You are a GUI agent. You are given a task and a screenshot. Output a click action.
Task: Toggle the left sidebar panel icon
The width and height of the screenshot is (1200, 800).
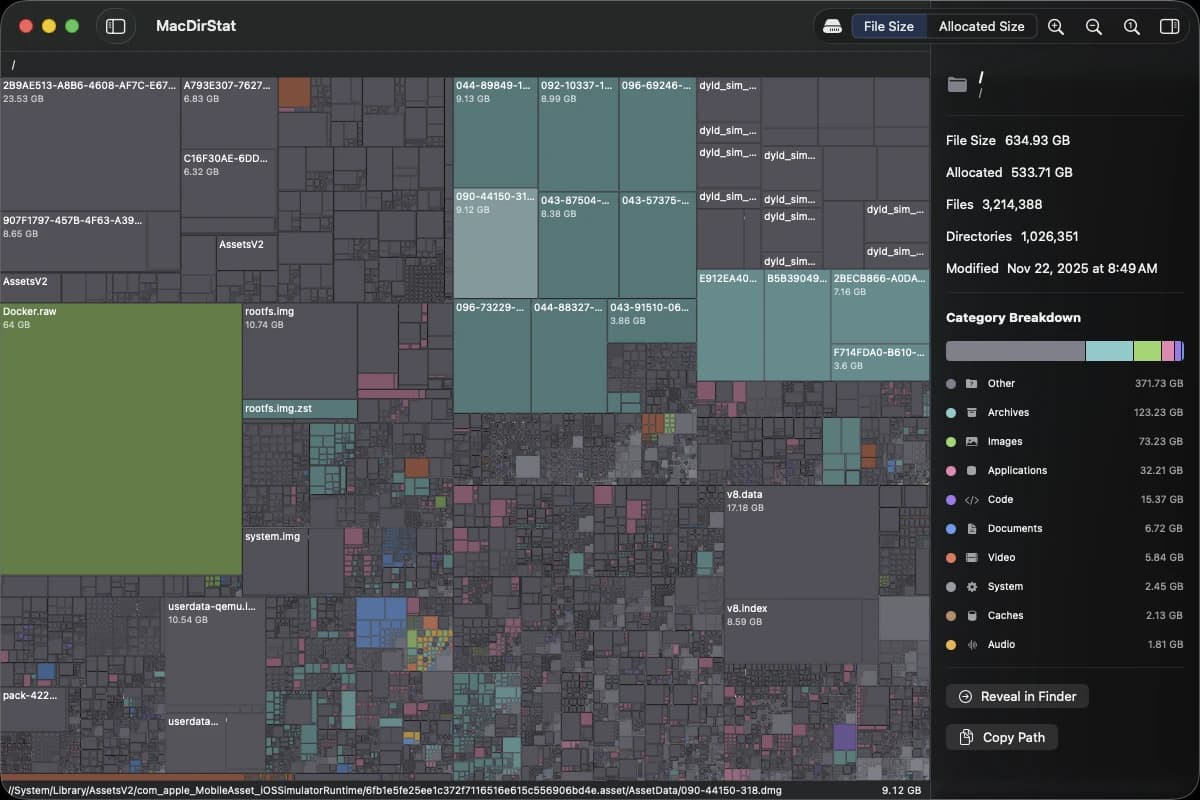(116, 27)
